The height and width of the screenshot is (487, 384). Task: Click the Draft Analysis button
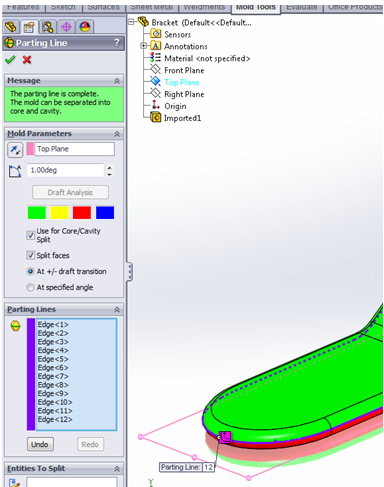(x=70, y=192)
